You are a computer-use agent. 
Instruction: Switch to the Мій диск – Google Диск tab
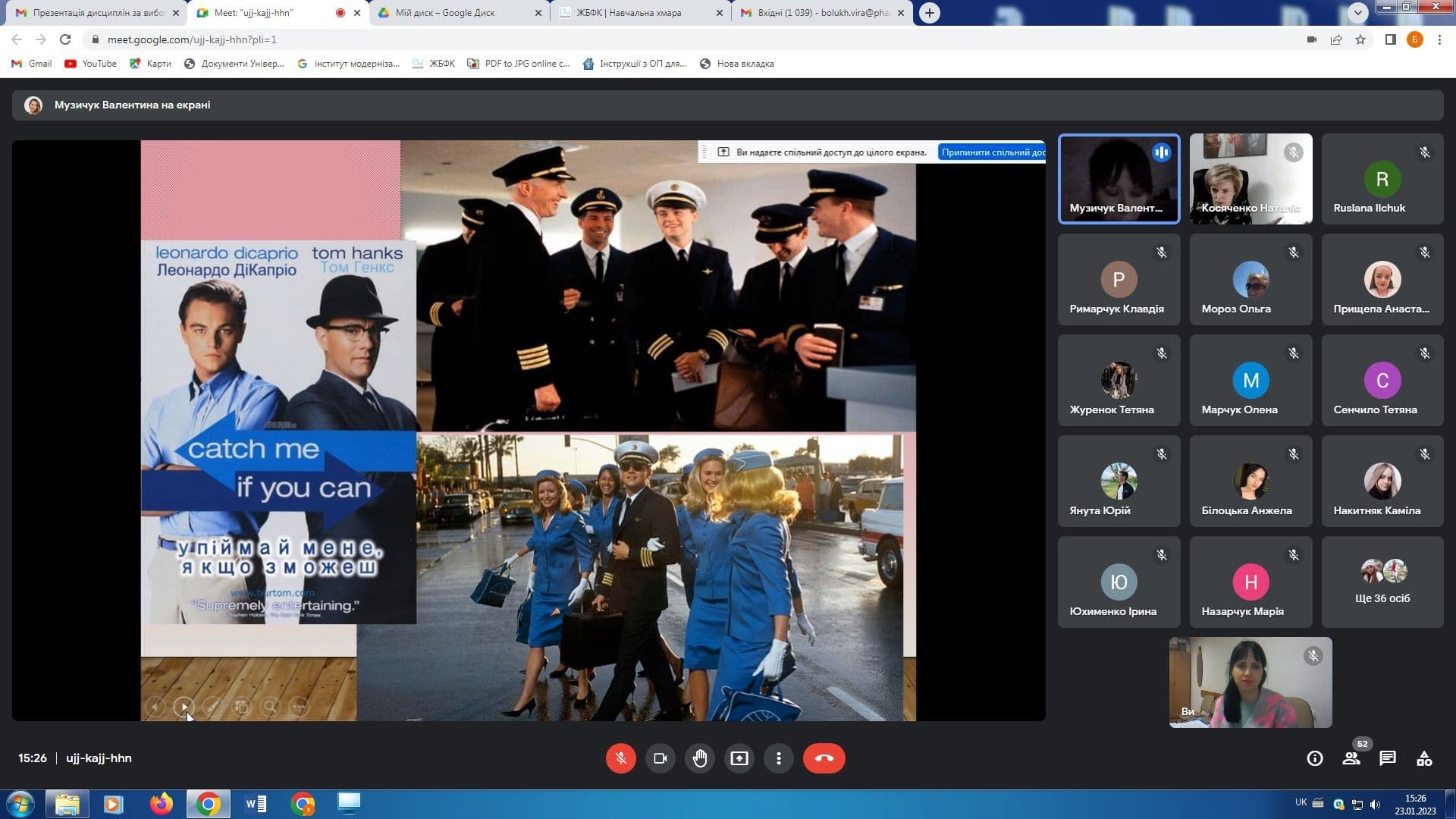460,13
